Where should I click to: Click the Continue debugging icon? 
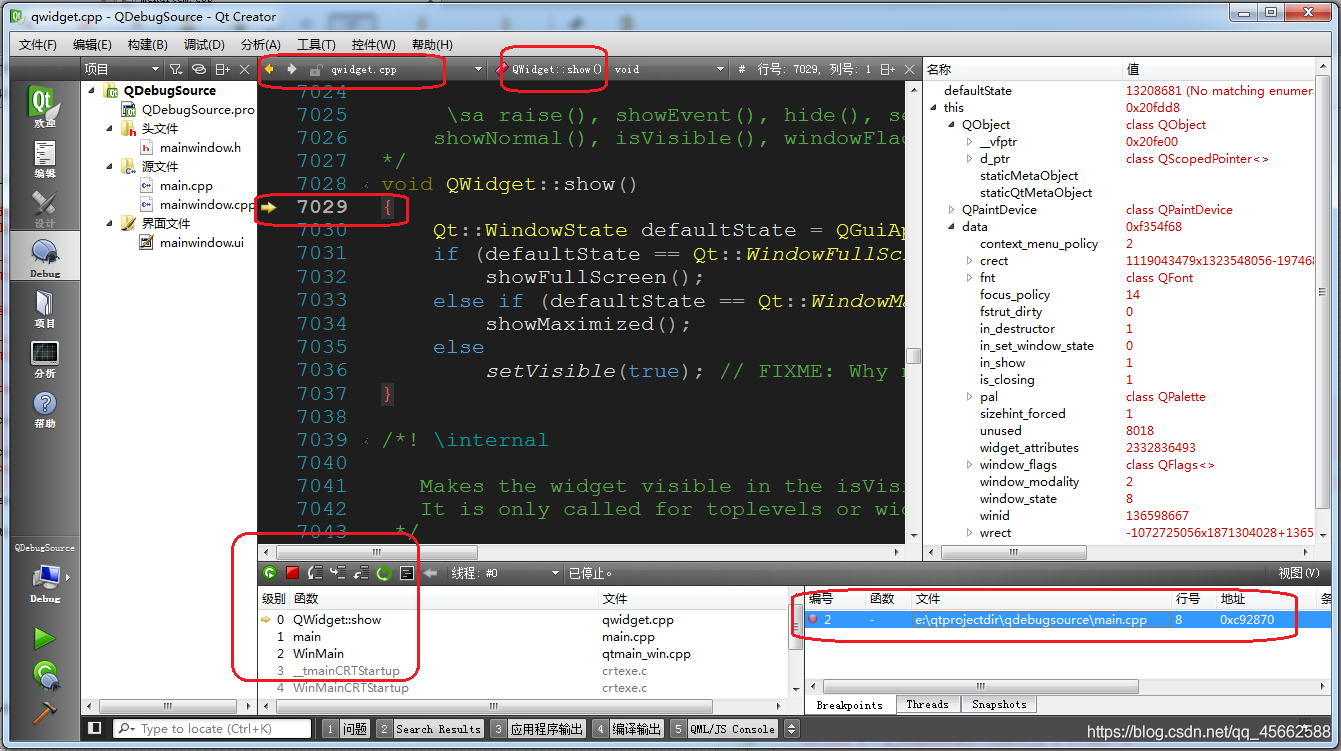269,573
